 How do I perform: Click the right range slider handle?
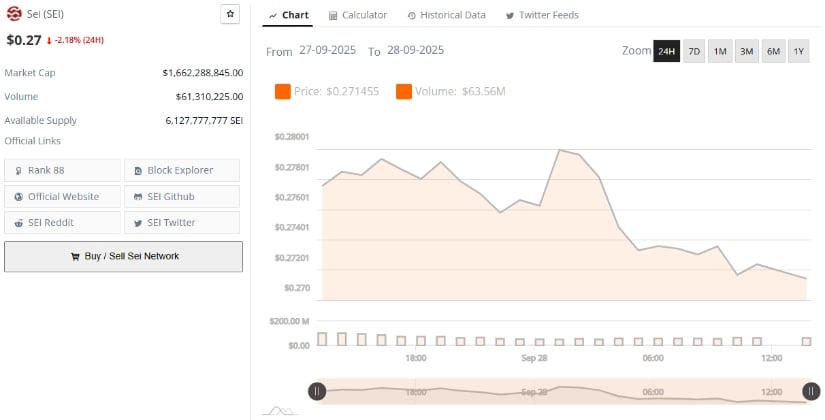pos(808,392)
